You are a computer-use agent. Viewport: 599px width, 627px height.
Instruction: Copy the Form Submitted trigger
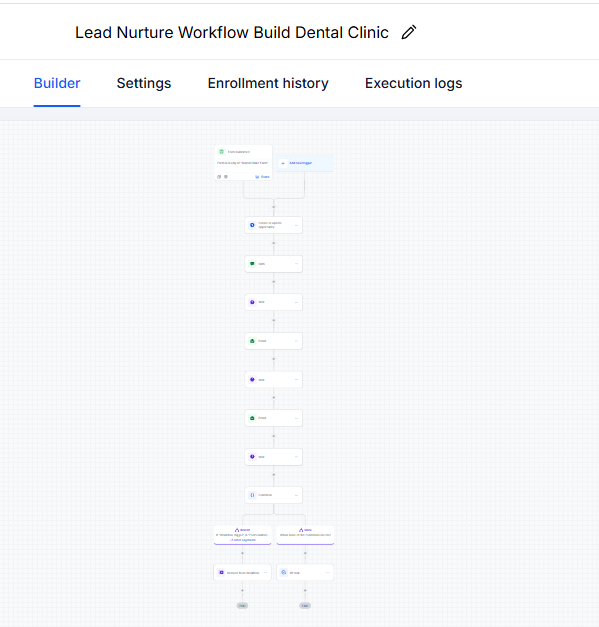[x=219, y=177]
